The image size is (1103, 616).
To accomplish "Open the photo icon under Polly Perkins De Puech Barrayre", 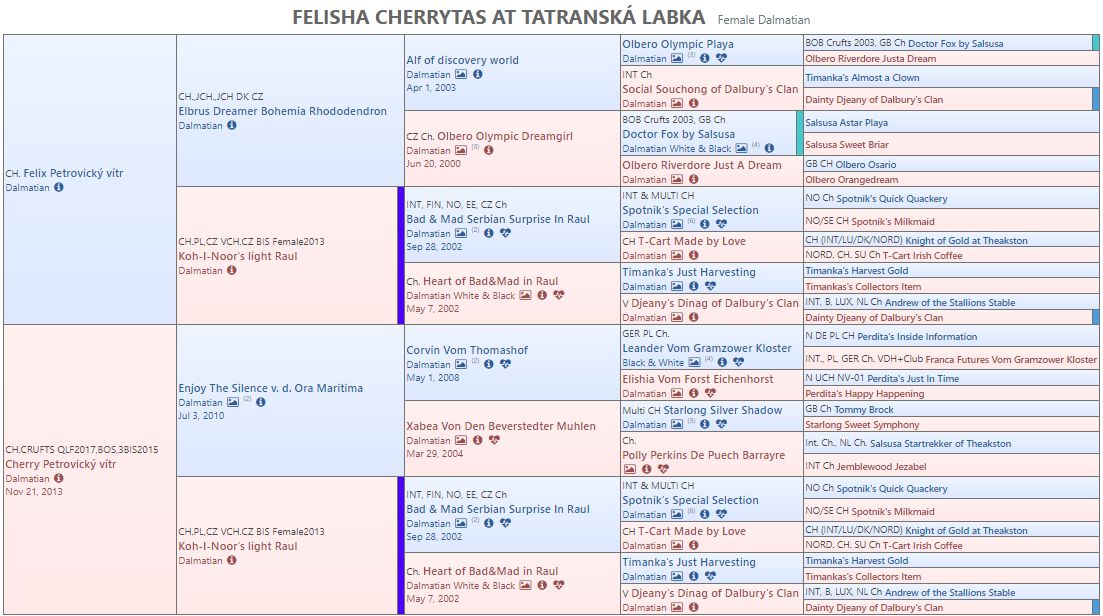I will point(630,469).
